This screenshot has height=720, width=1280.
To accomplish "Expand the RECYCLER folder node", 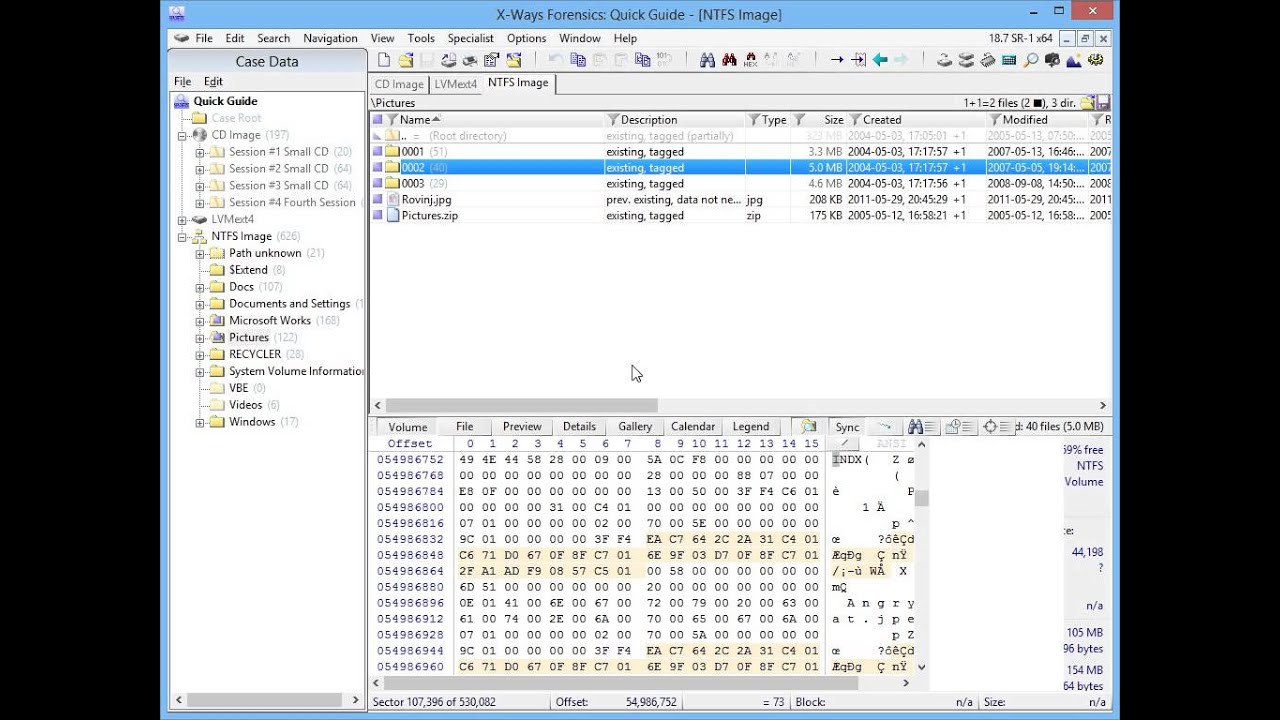I will pyautogui.click(x=200, y=355).
